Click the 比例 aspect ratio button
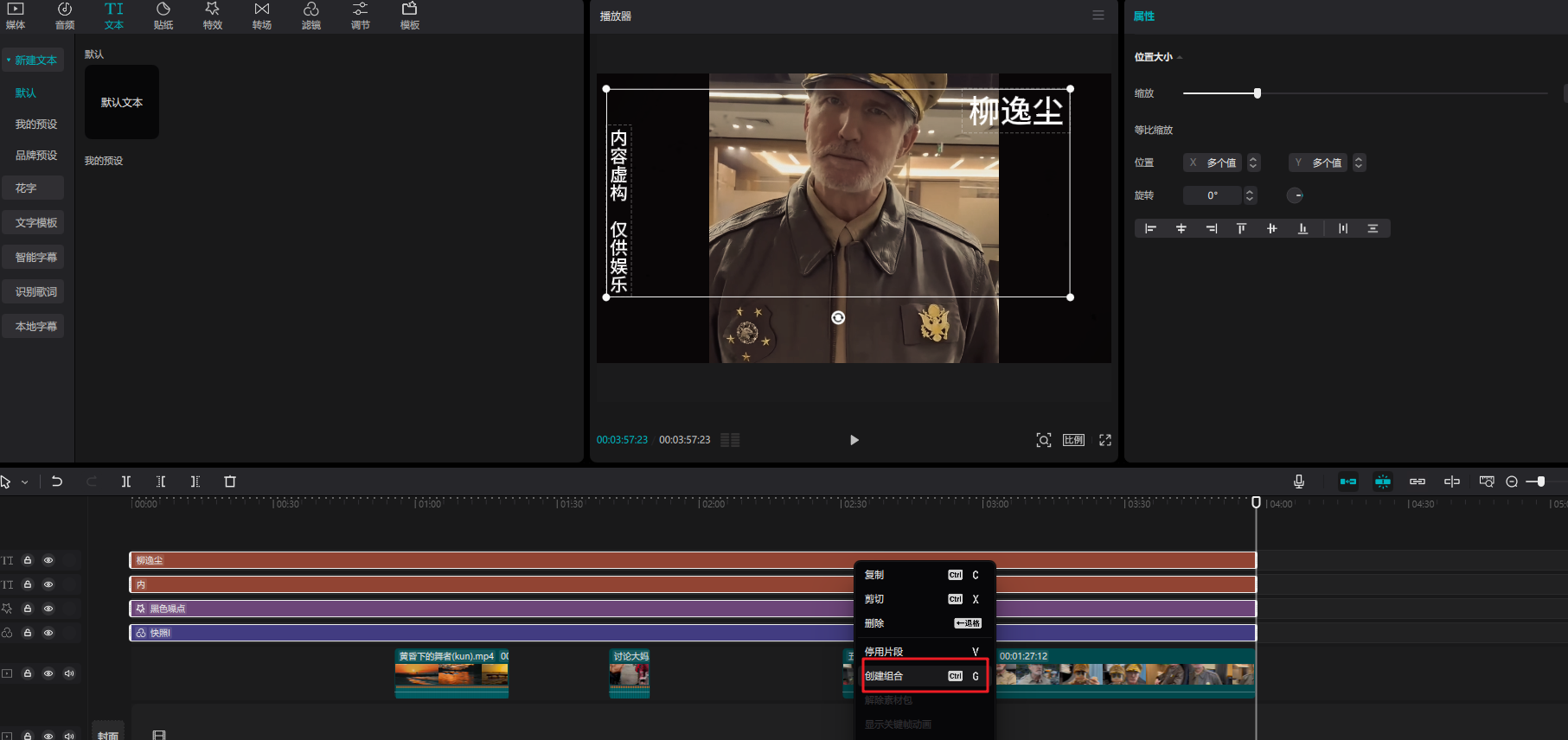This screenshot has width=1568, height=740. point(1073,440)
